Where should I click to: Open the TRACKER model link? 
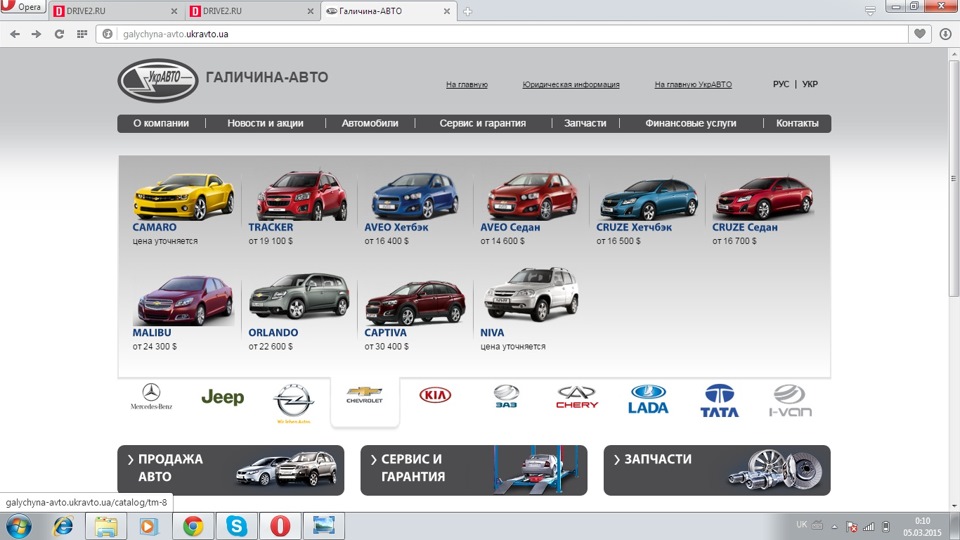(271, 227)
